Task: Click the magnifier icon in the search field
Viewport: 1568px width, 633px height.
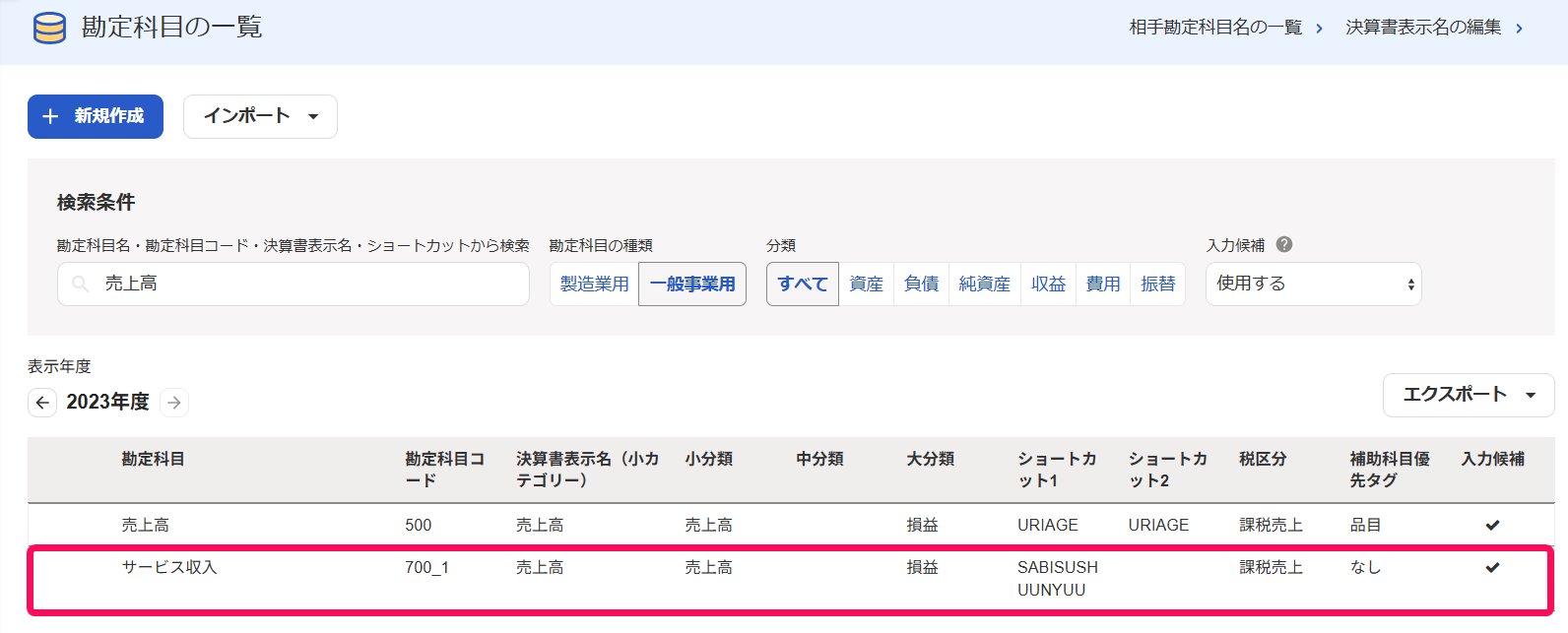Action: pos(81,284)
